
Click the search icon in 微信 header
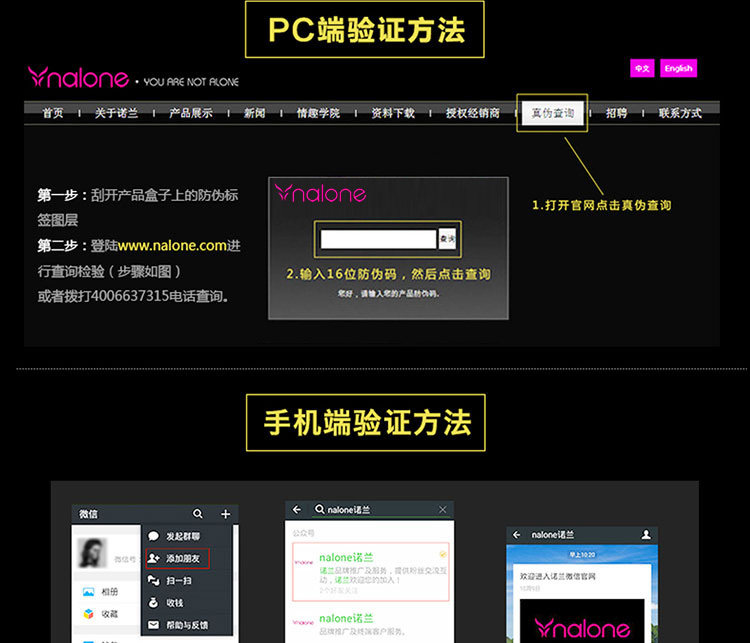(x=198, y=514)
